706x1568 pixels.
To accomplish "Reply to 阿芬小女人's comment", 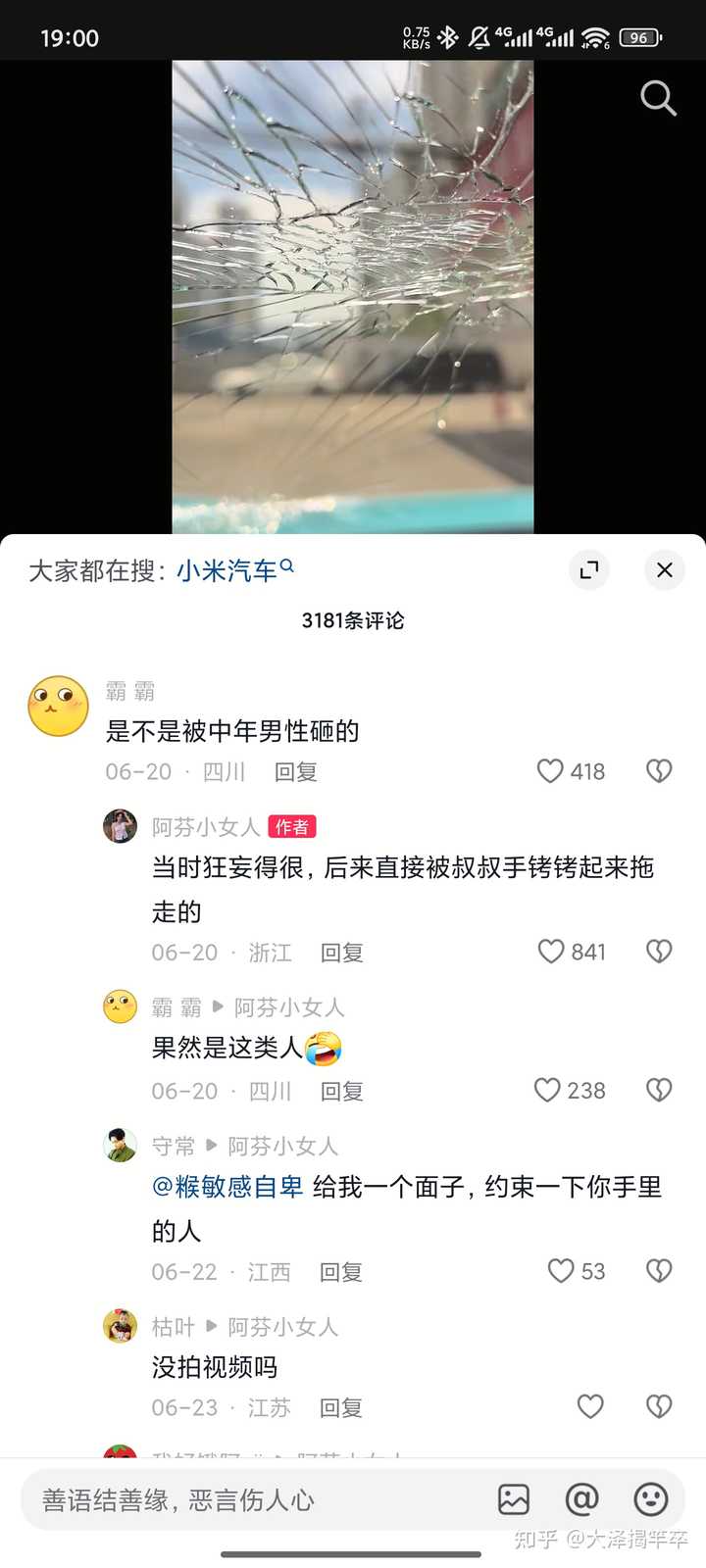I will 342,953.
